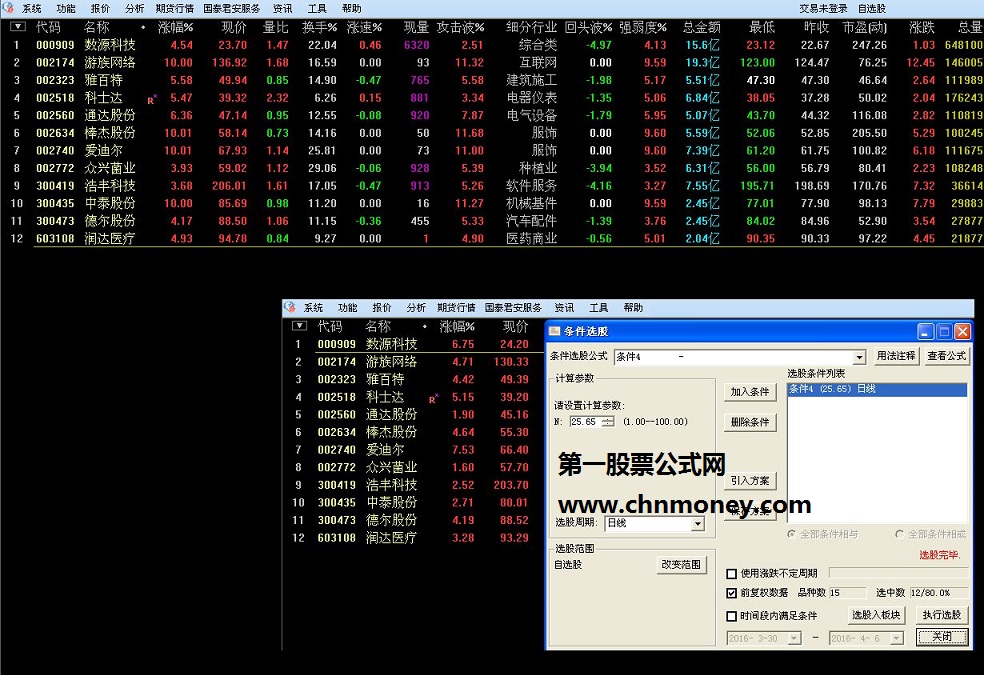Image resolution: width=984 pixels, height=675 pixels.
Task: Click the 选股入板块 button
Action: [x=876, y=615]
